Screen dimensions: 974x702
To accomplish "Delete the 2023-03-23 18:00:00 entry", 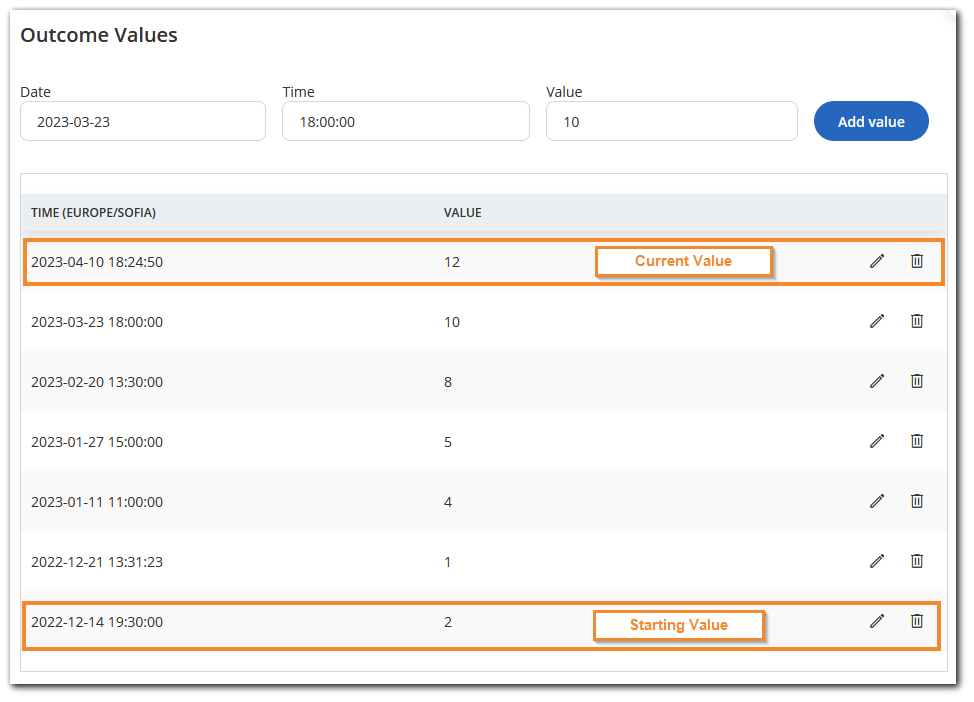I will (917, 321).
